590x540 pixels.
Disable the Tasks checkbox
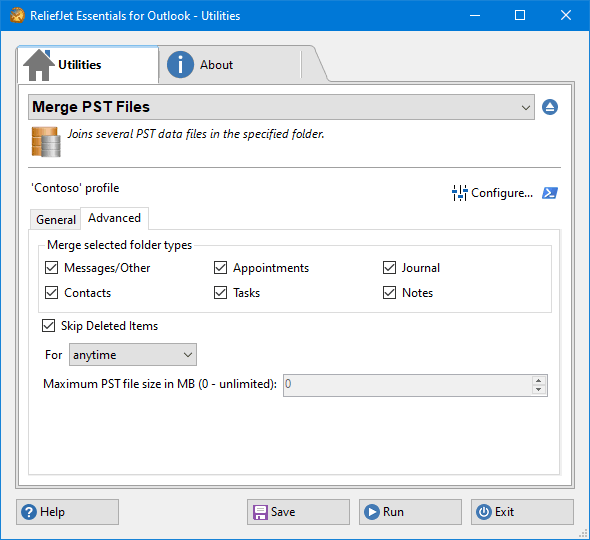tap(220, 293)
